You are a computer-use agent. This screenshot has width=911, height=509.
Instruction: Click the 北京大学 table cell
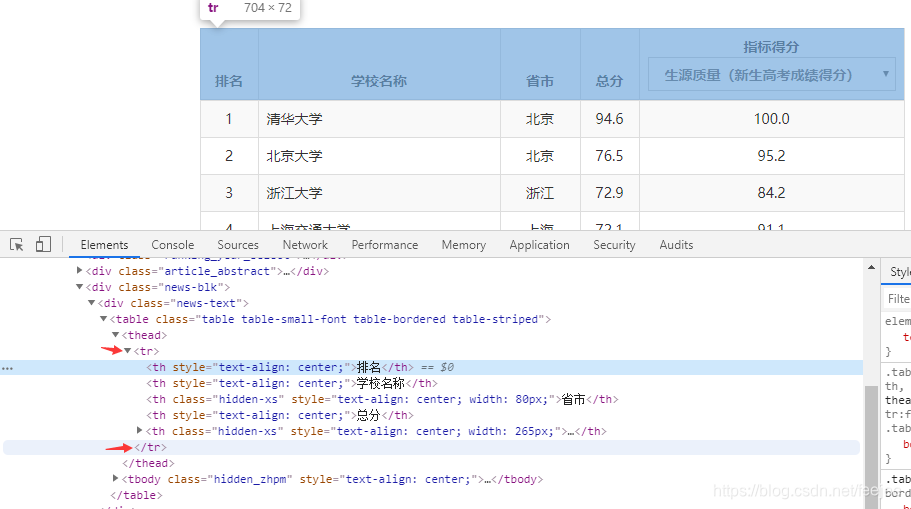(379, 156)
